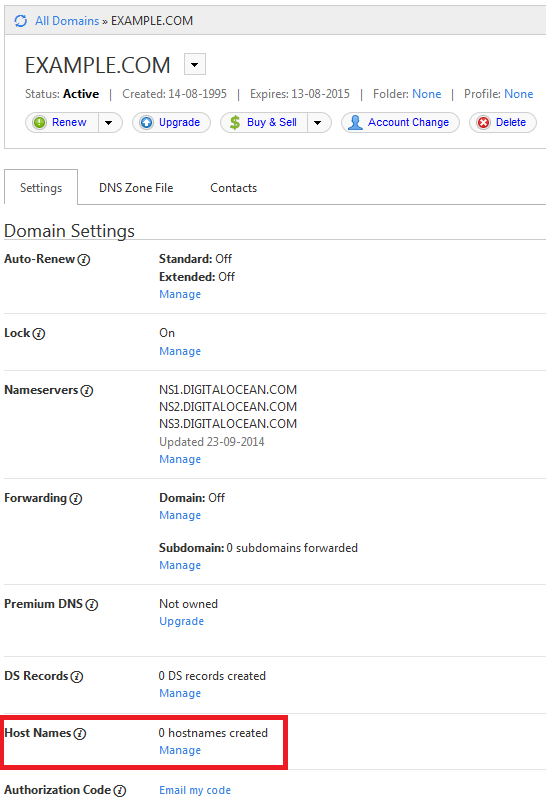Click the Created: 14-08-1995 text
546x811 pixels.
pos(174,94)
